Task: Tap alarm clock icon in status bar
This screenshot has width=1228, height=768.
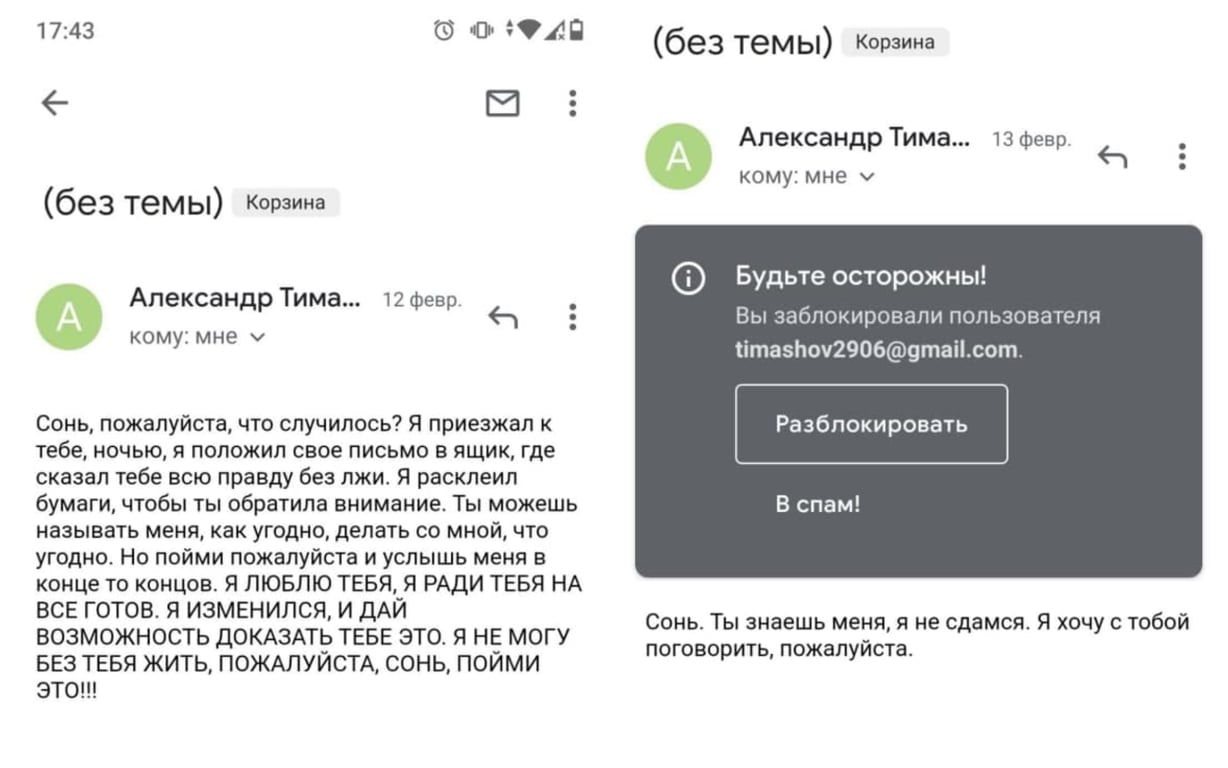Action: point(443,31)
